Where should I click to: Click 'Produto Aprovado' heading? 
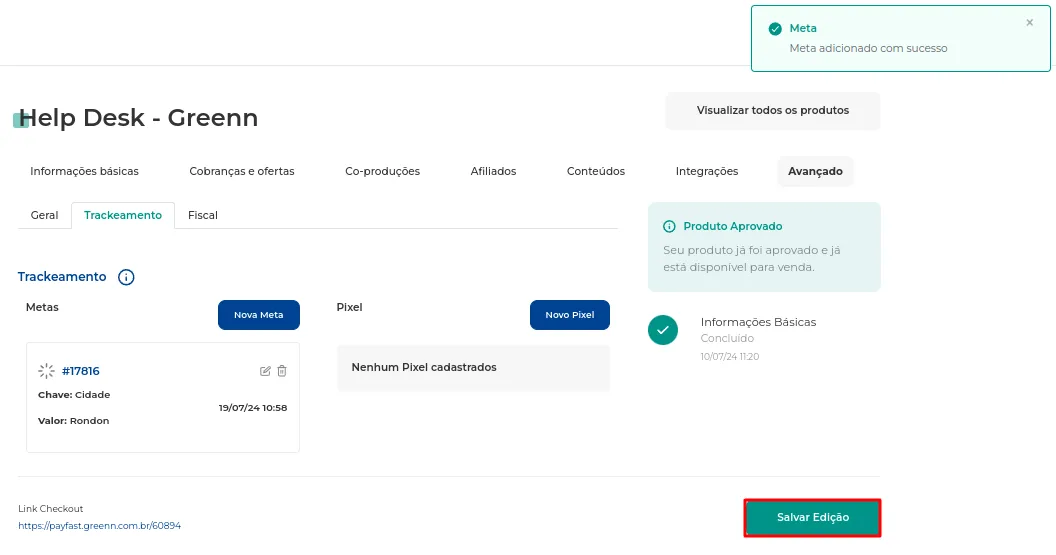733,226
